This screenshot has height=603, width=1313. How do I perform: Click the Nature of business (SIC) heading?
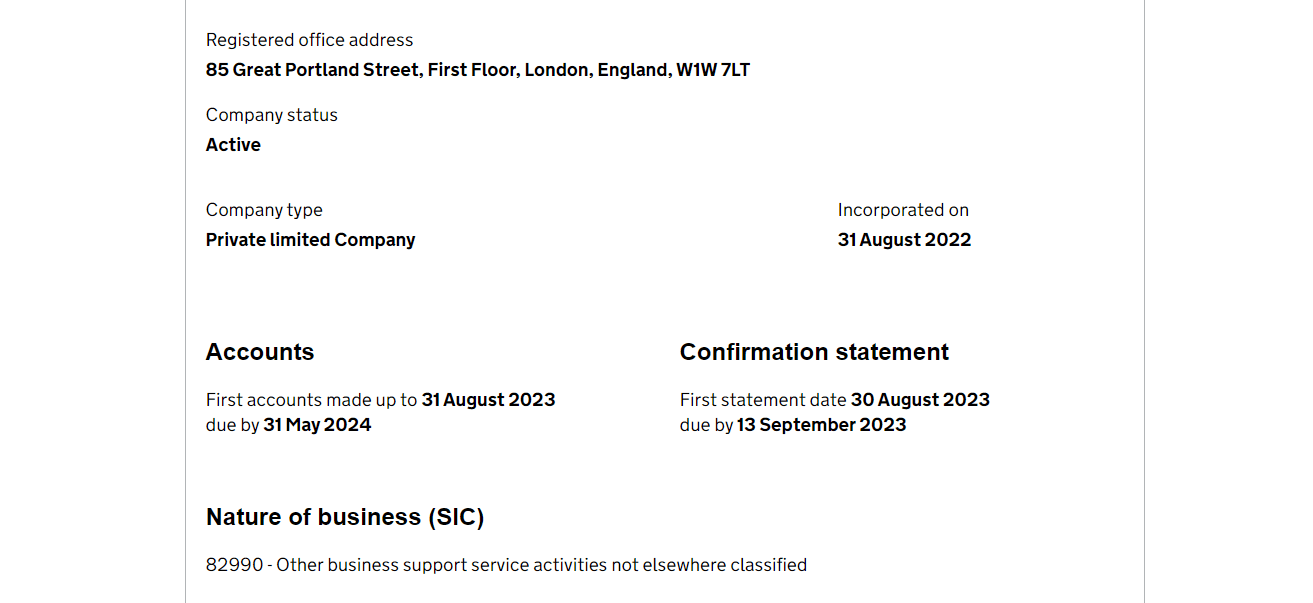(x=345, y=517)
